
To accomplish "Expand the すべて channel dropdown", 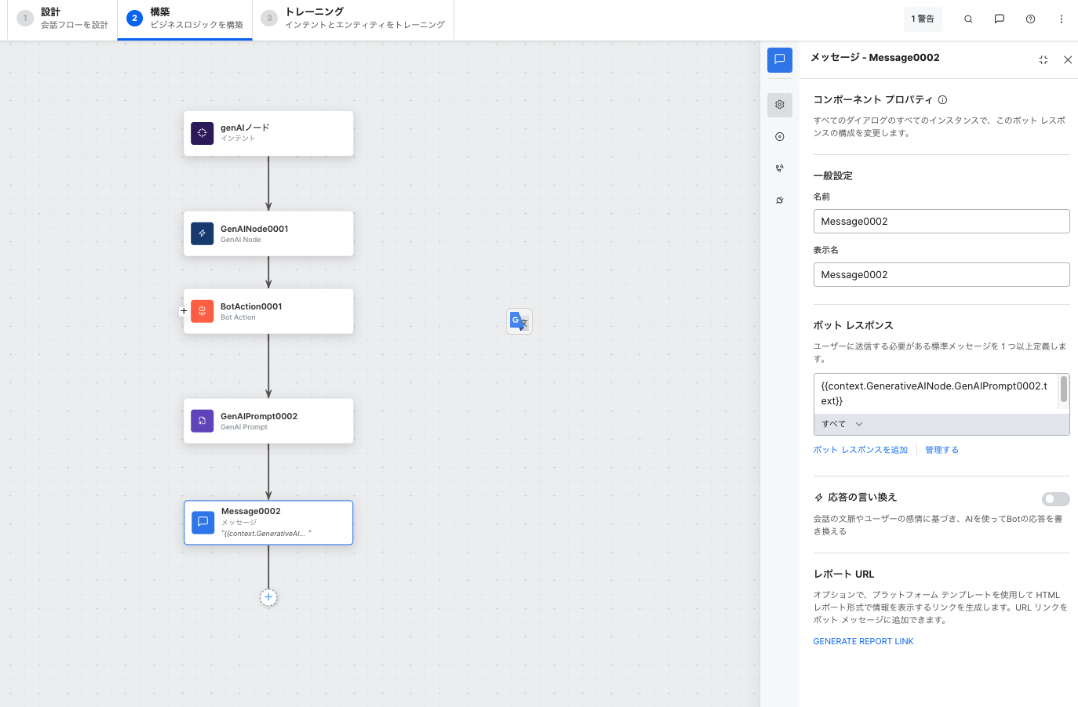I will [x=842, y=424].
